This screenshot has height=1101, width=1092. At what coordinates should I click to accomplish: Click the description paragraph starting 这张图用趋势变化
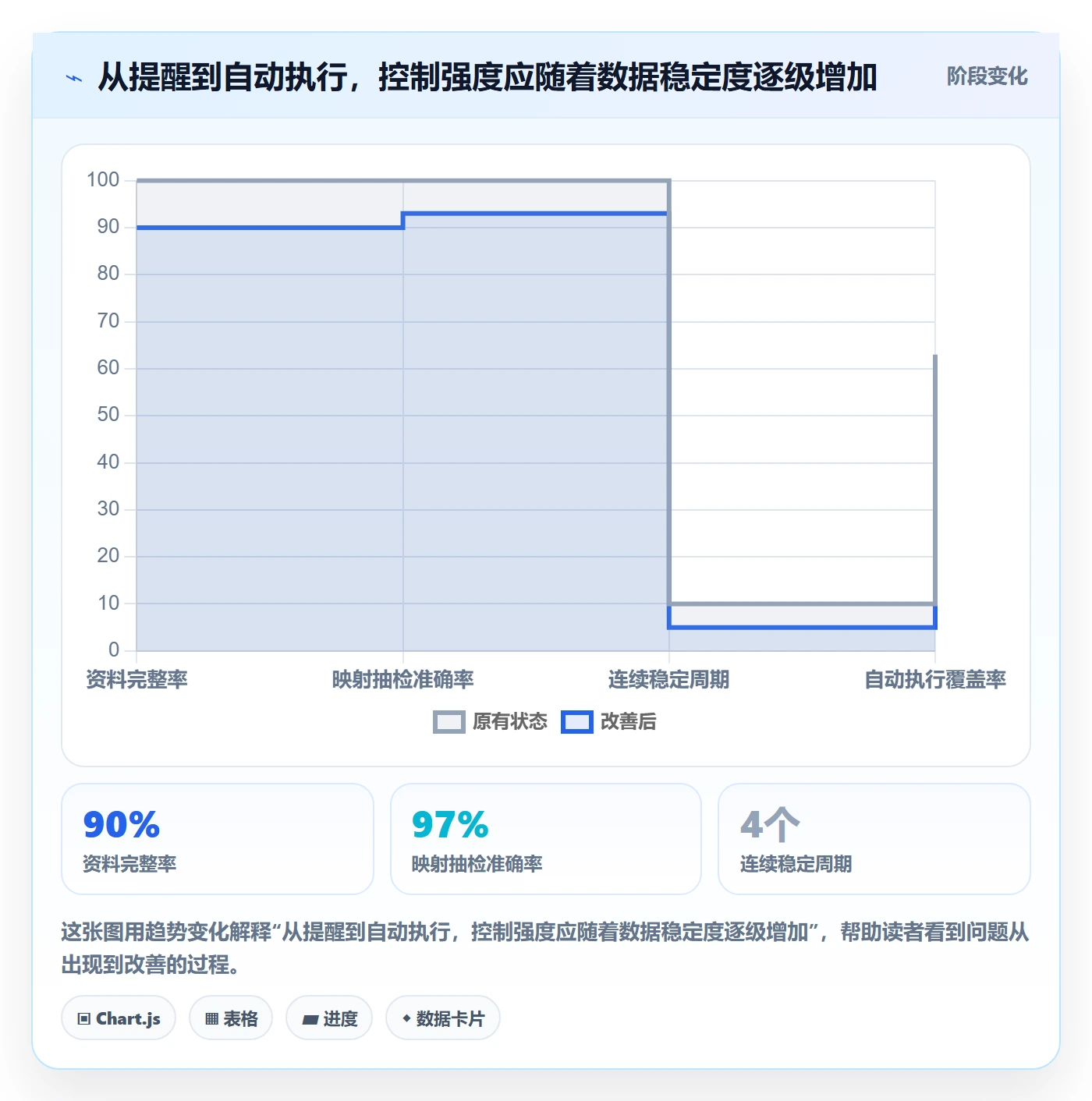[x=545, y=948]
